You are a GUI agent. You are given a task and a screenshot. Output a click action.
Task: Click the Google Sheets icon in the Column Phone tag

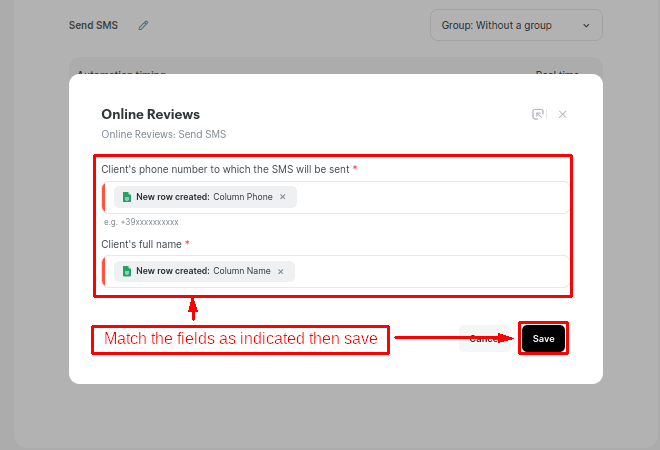click(126, 197)
